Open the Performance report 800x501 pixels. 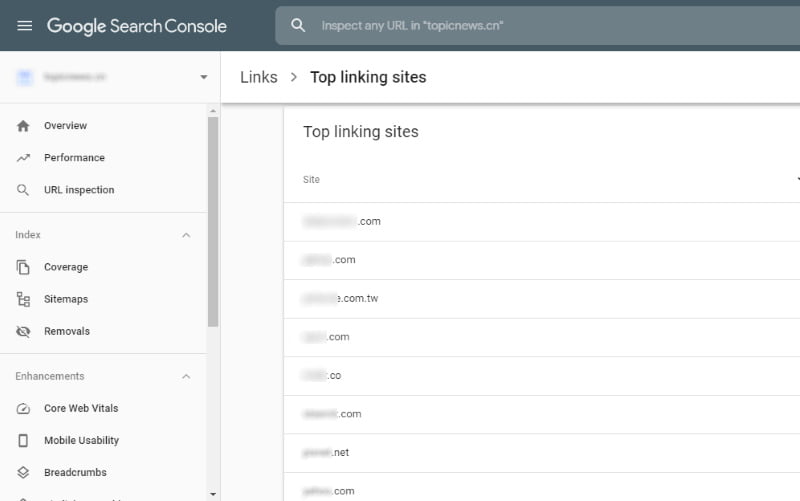pyautogui.click(x=74, y=158)
